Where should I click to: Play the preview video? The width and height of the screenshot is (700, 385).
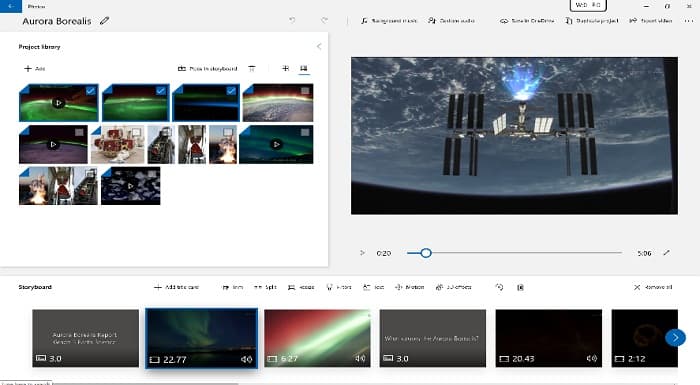click(362, 253)
